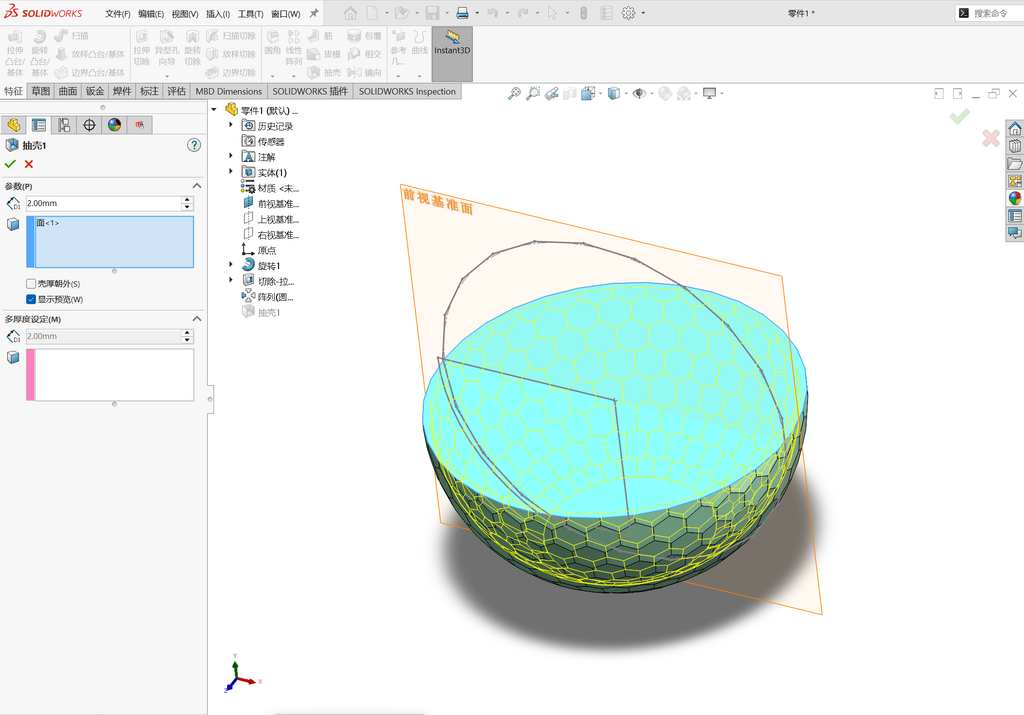Click the red cancel X in property panel

pyautogui.click(x=29, y=164)
